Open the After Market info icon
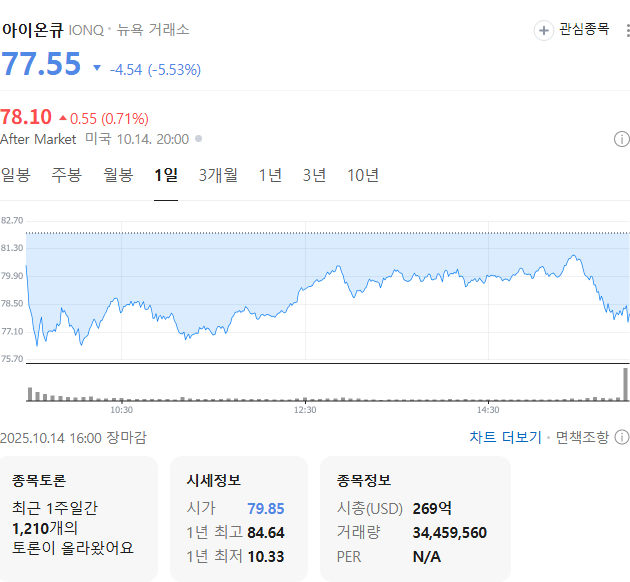Screen dimensions: 630x582 (x=621, y=139)
